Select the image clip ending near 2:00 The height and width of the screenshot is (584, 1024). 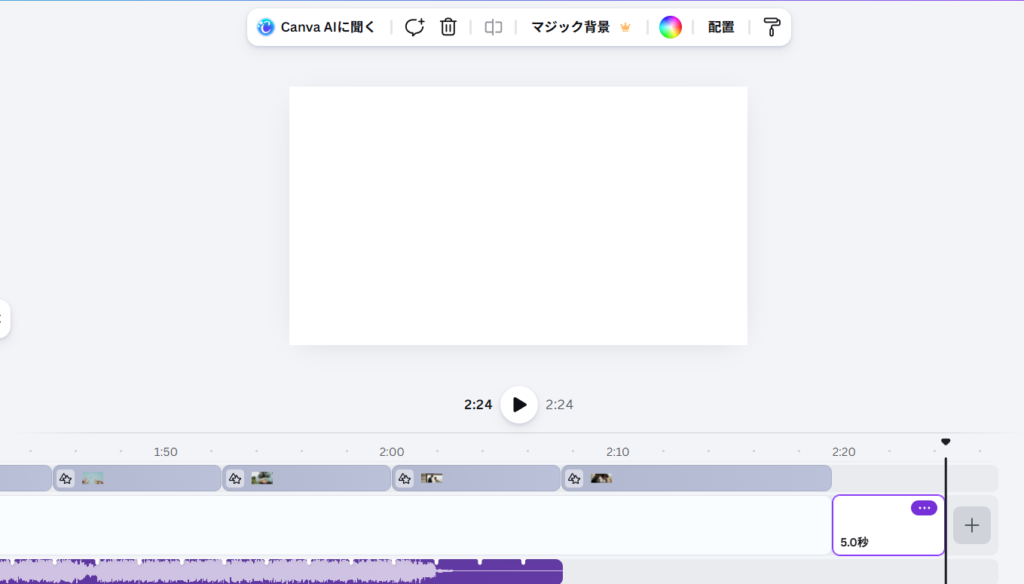pos(320,479)
